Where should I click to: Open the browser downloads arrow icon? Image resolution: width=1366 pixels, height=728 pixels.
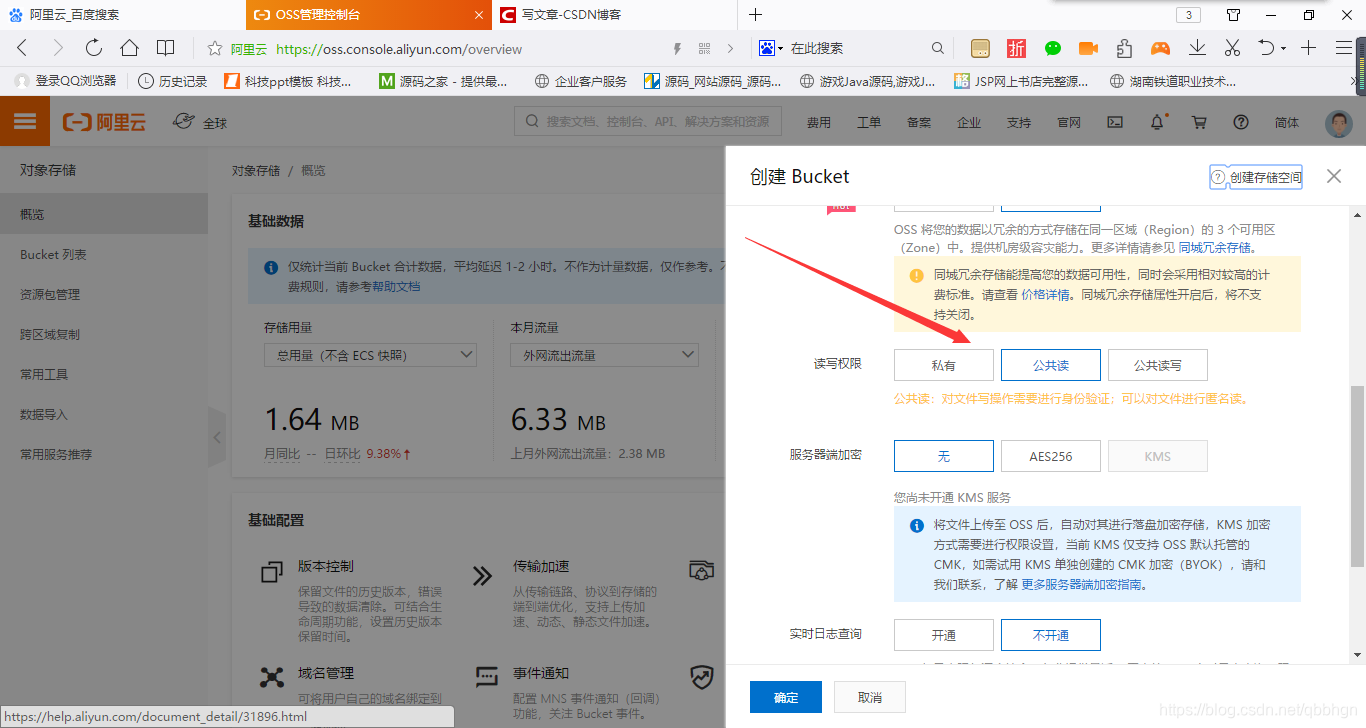click(x=1197, y=48)
